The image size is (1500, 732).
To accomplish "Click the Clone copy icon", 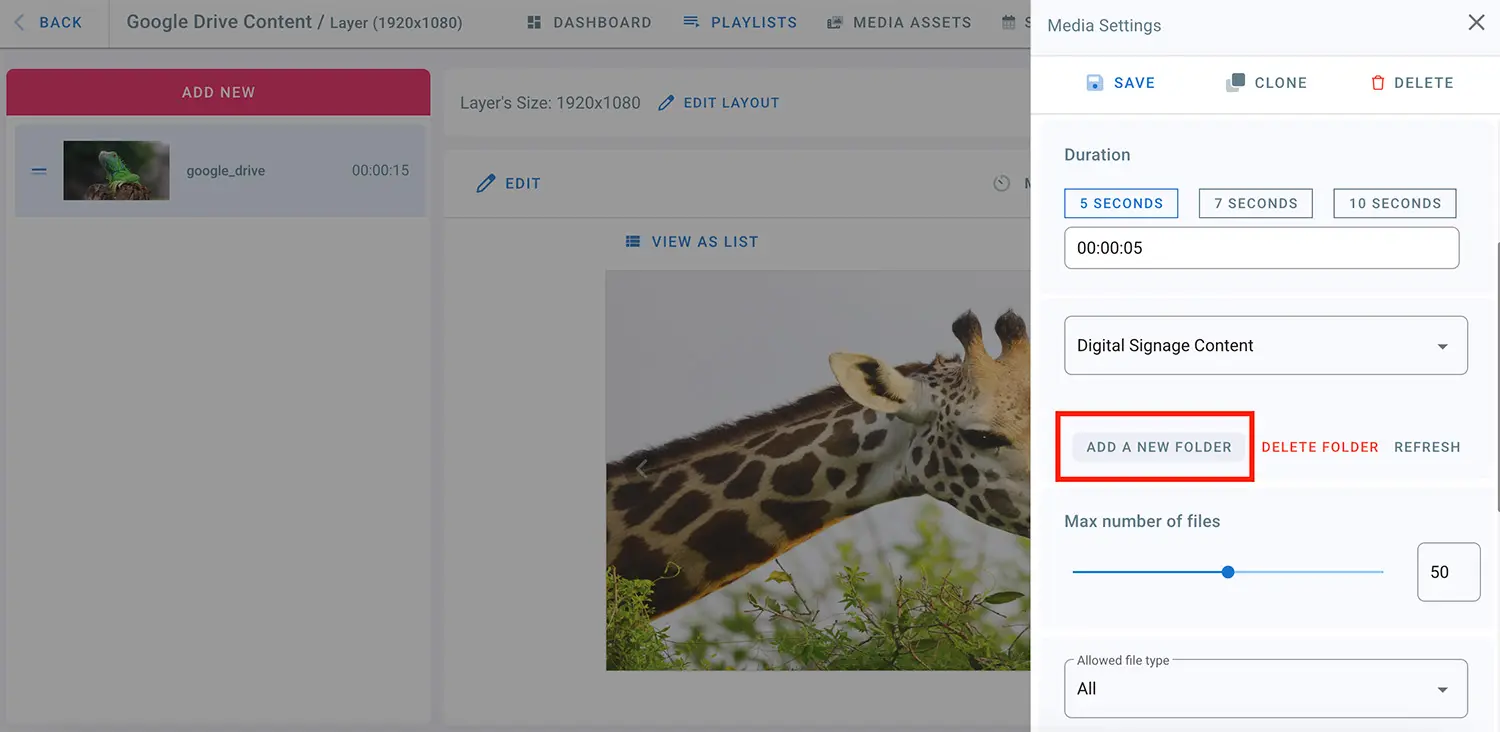I will [1236, 83].
